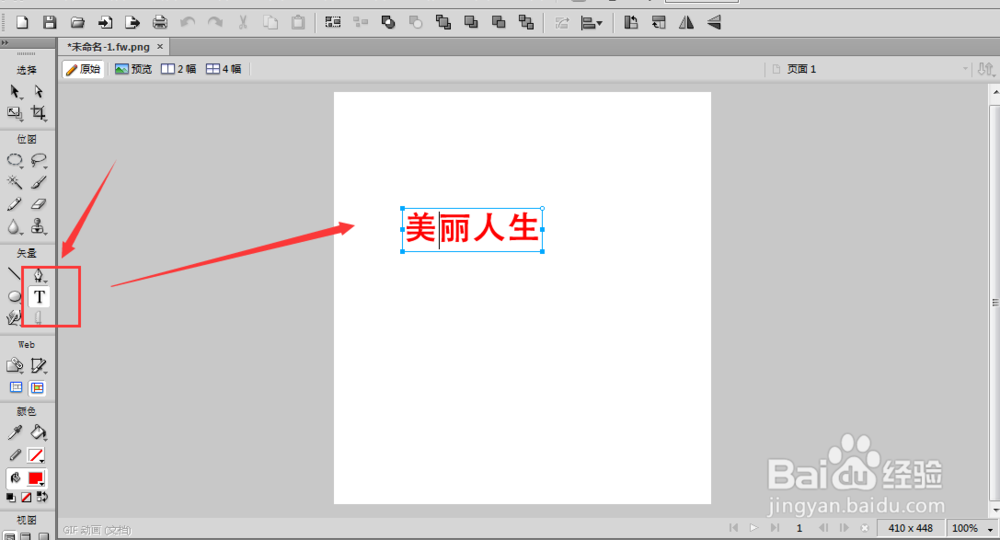Choose the Crop tool

click(x=39, y=114)
